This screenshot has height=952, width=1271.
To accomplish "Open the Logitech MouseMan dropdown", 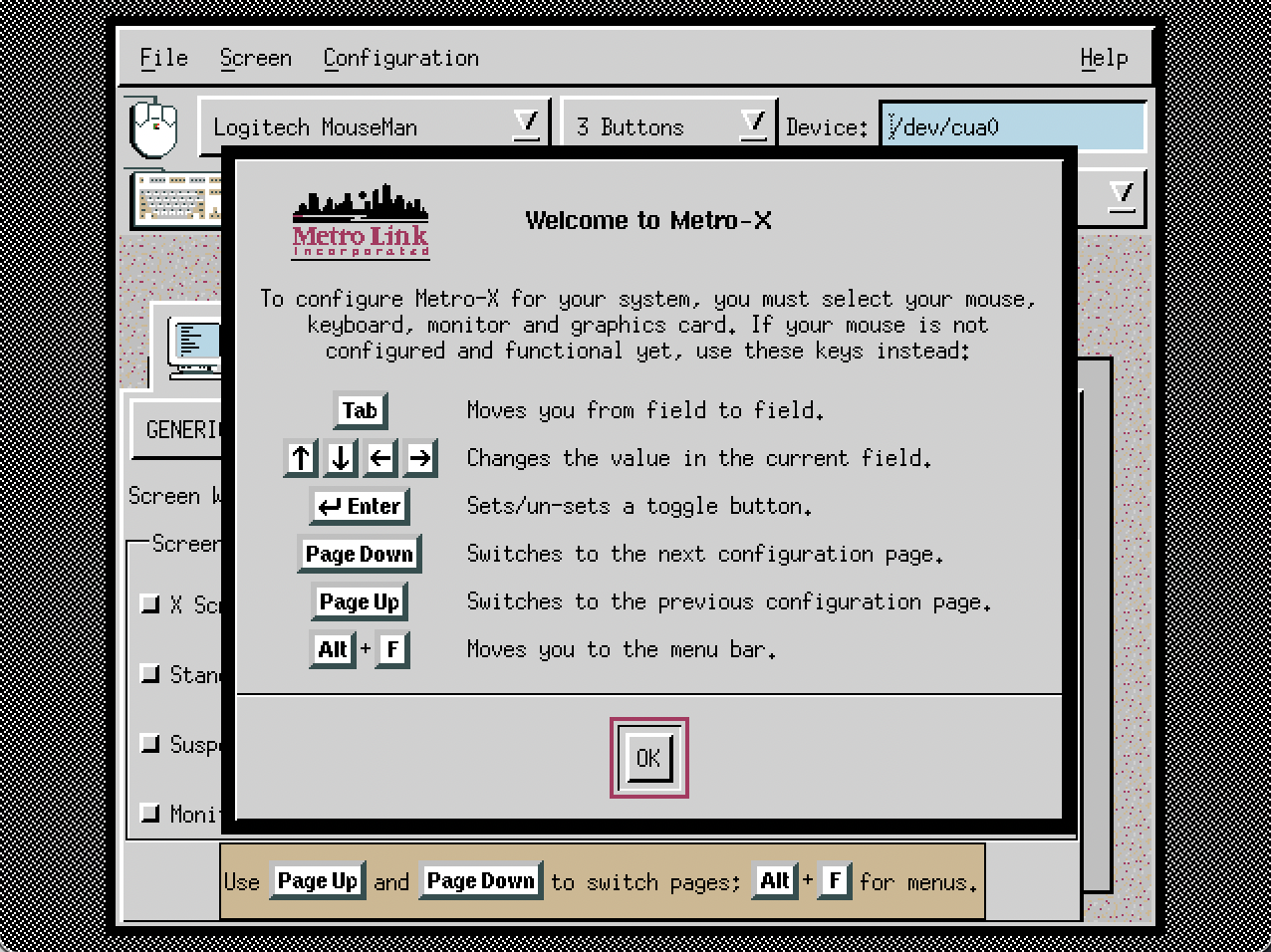I will click(526, 124).
